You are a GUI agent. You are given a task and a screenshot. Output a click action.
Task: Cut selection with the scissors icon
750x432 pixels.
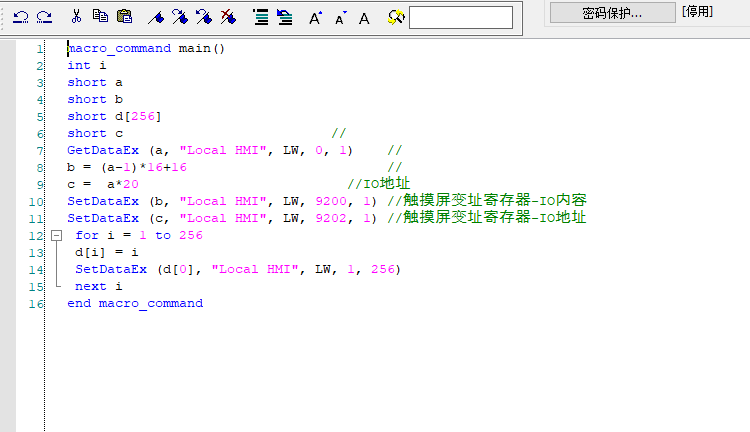(76, 17)
